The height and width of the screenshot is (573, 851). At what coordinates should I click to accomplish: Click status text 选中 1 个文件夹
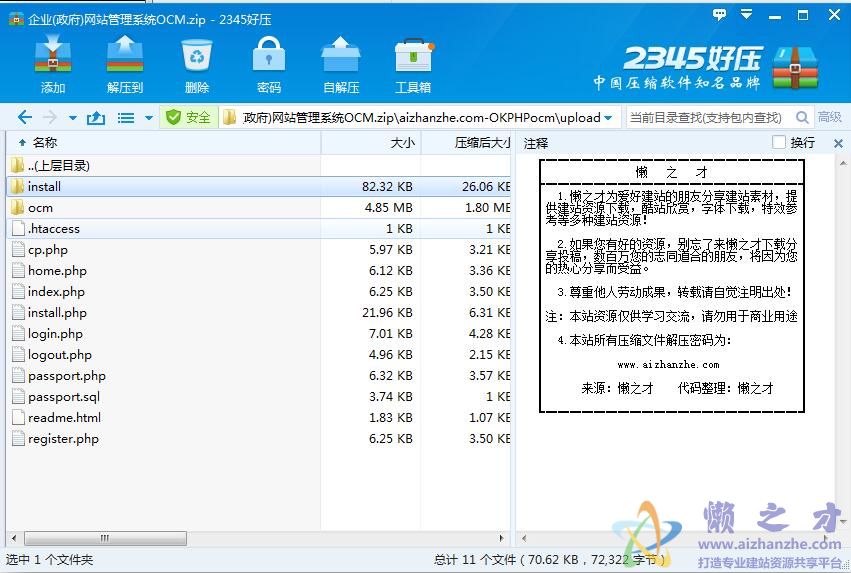[x=49, y=559]
